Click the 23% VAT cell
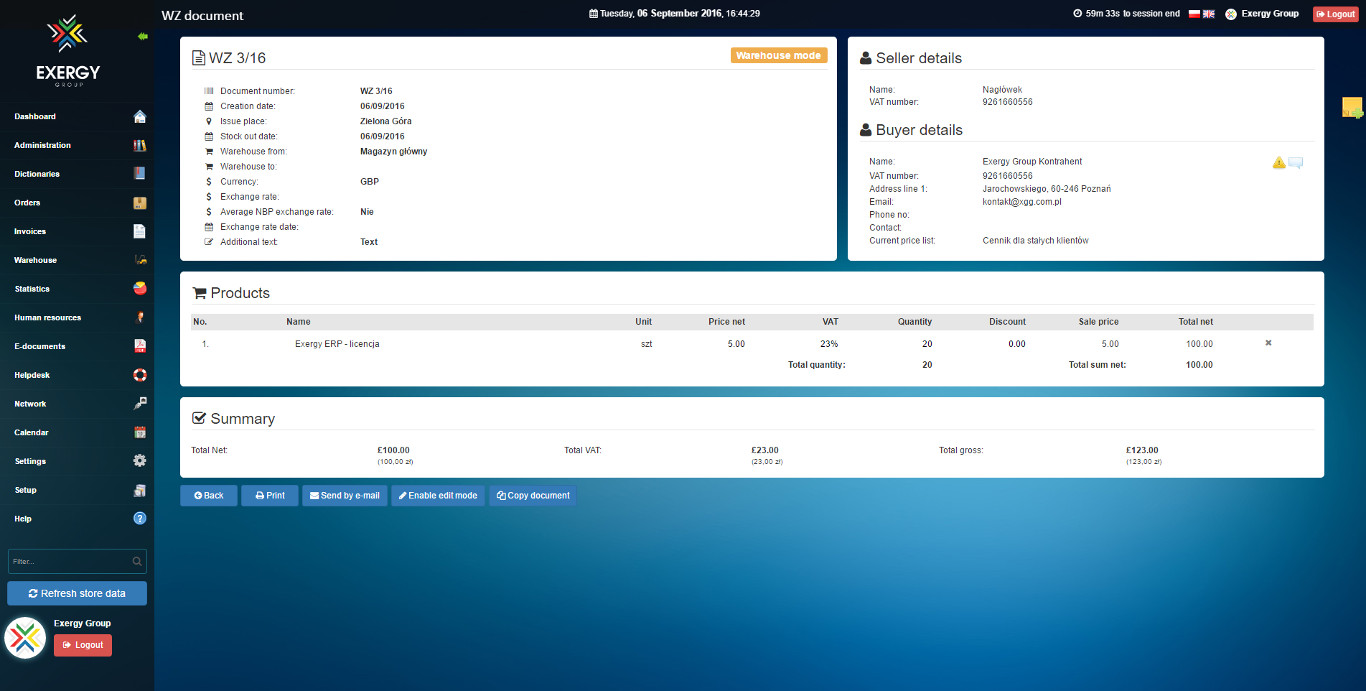This screenshot has width=1366, height=691. pos(829,344)
